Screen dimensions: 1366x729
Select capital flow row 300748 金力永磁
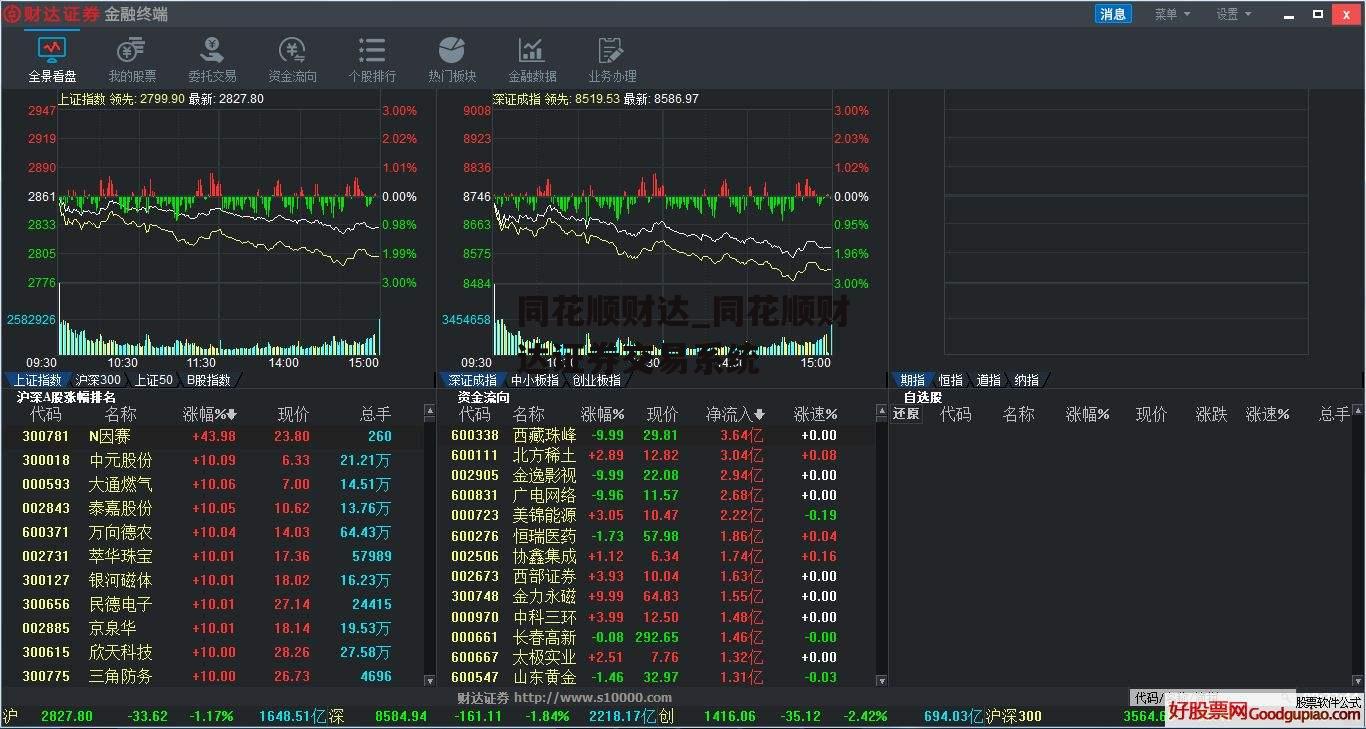click(x=659, y=596)
